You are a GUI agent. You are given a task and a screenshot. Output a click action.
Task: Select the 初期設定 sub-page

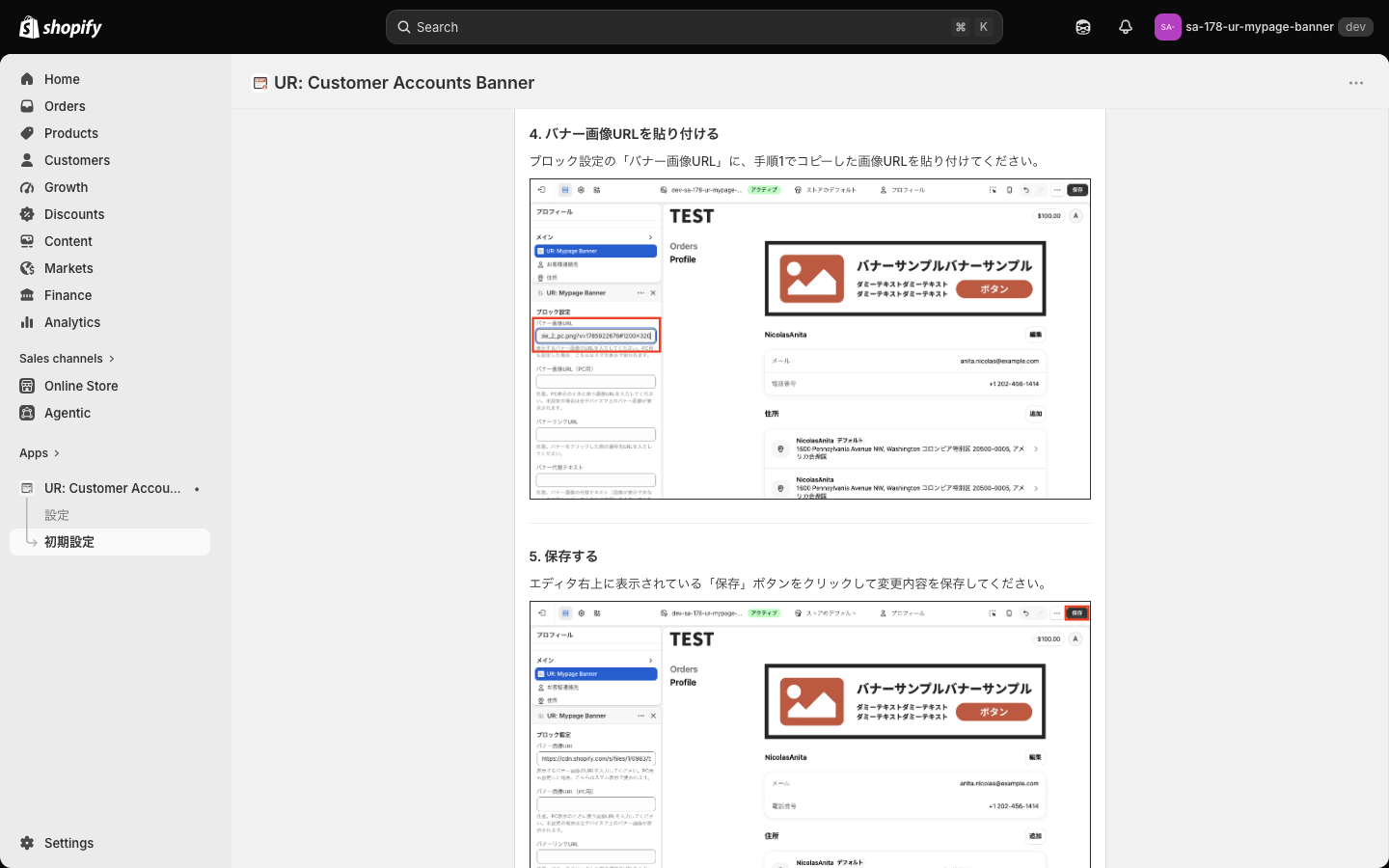(110, 542)
